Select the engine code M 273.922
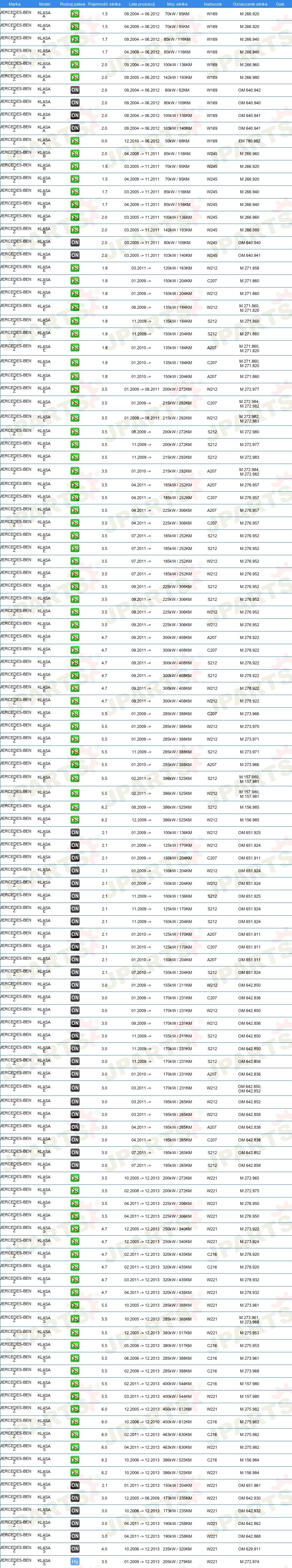 click(x=249, y=1229)
